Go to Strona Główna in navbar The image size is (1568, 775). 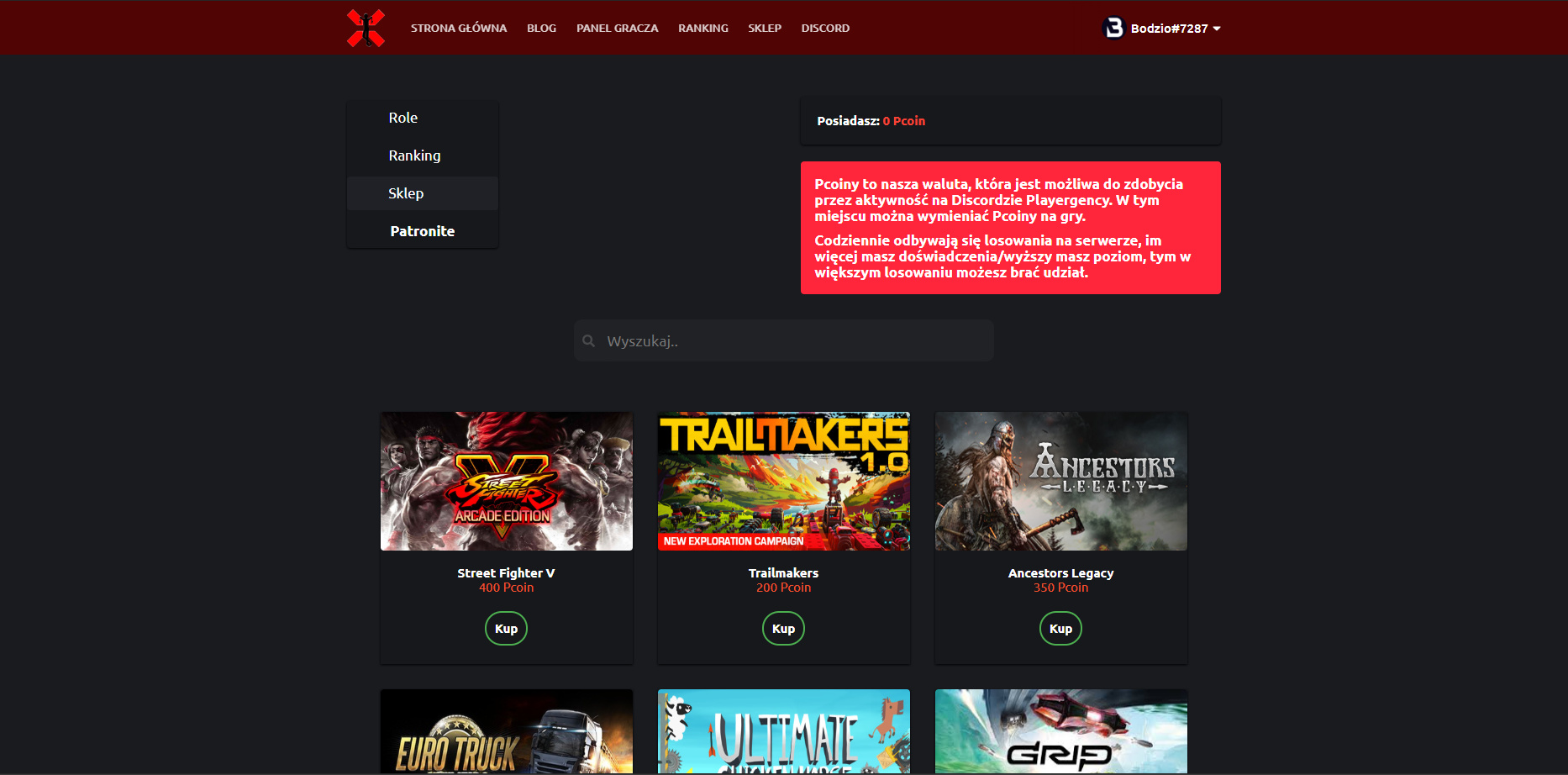pyautogui.click(x=458, y=29)
